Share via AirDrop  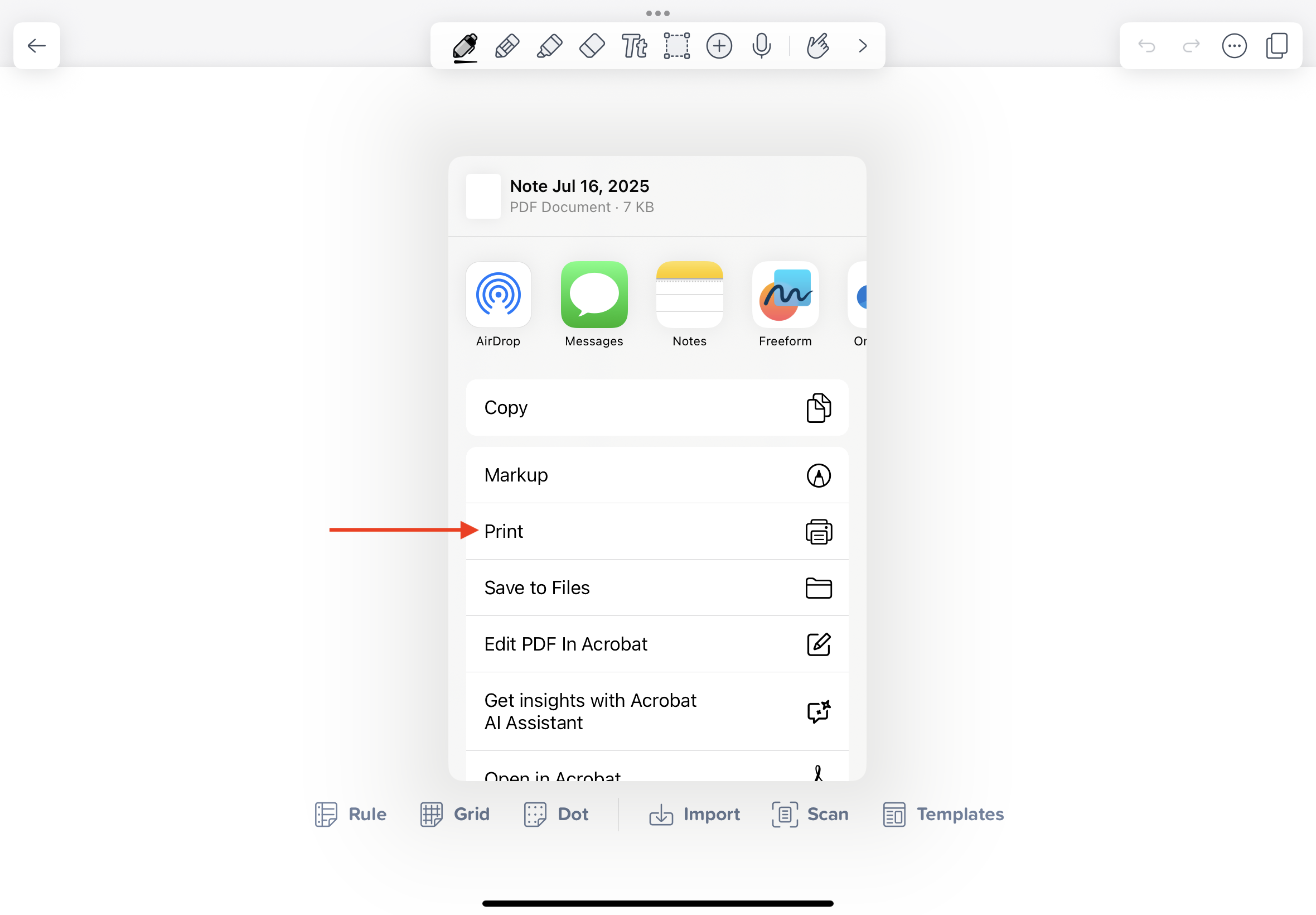(498, 295)
